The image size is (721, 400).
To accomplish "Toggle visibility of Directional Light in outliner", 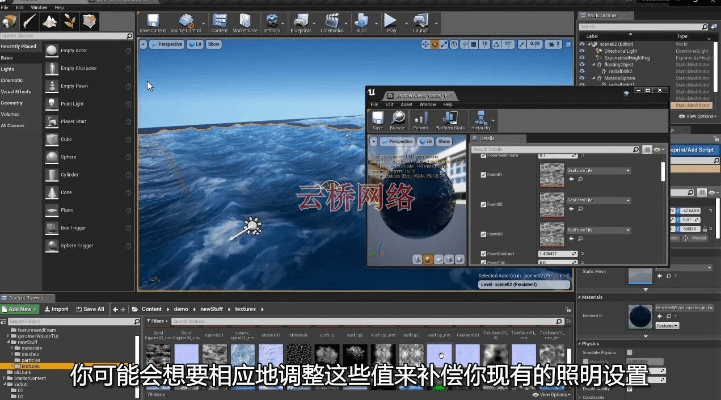I will [582, 51].
